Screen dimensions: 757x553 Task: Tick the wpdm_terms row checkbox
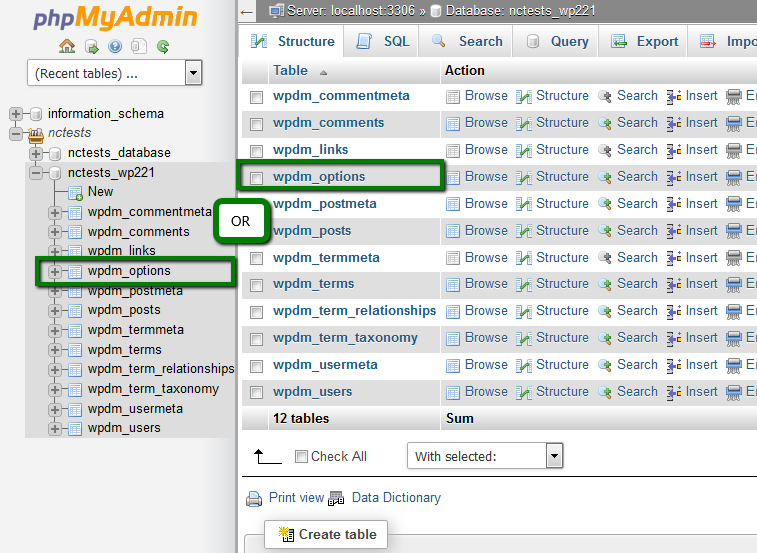pyautogui.click(x=256, y=285)
